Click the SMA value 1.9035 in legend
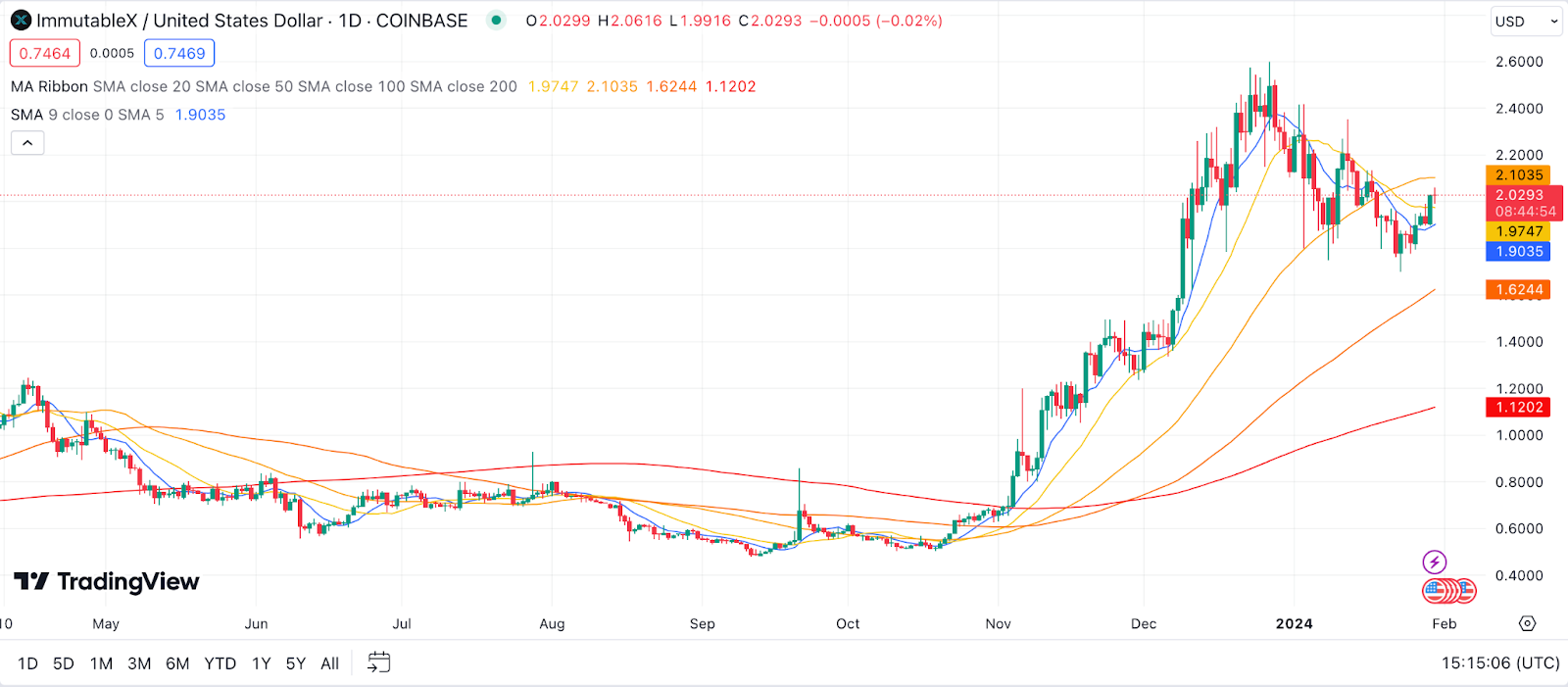The width and height of the screenshot is (1568, 687). point(200,115)
